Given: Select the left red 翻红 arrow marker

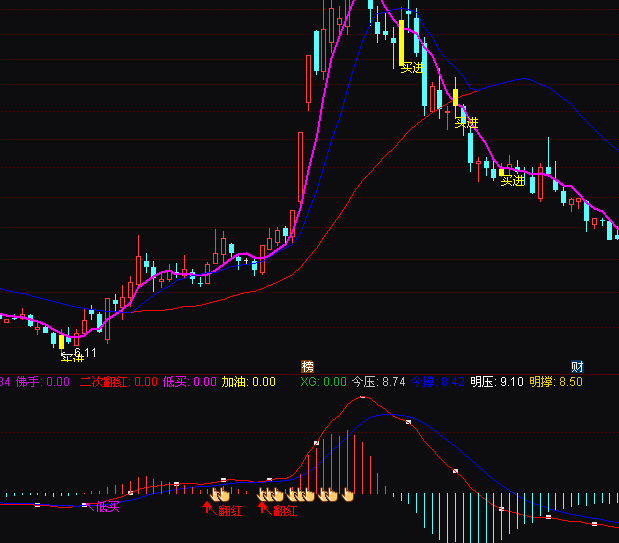Looking at the screenshot, I should click(208, 508).
